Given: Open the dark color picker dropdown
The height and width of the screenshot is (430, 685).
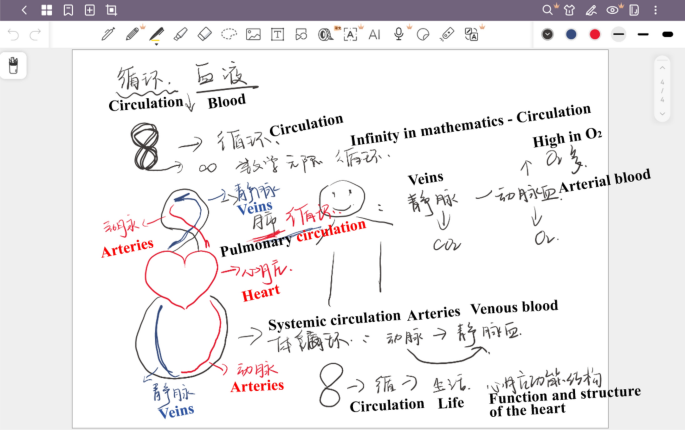Looking at the screenshot, I should pos(547,34).
